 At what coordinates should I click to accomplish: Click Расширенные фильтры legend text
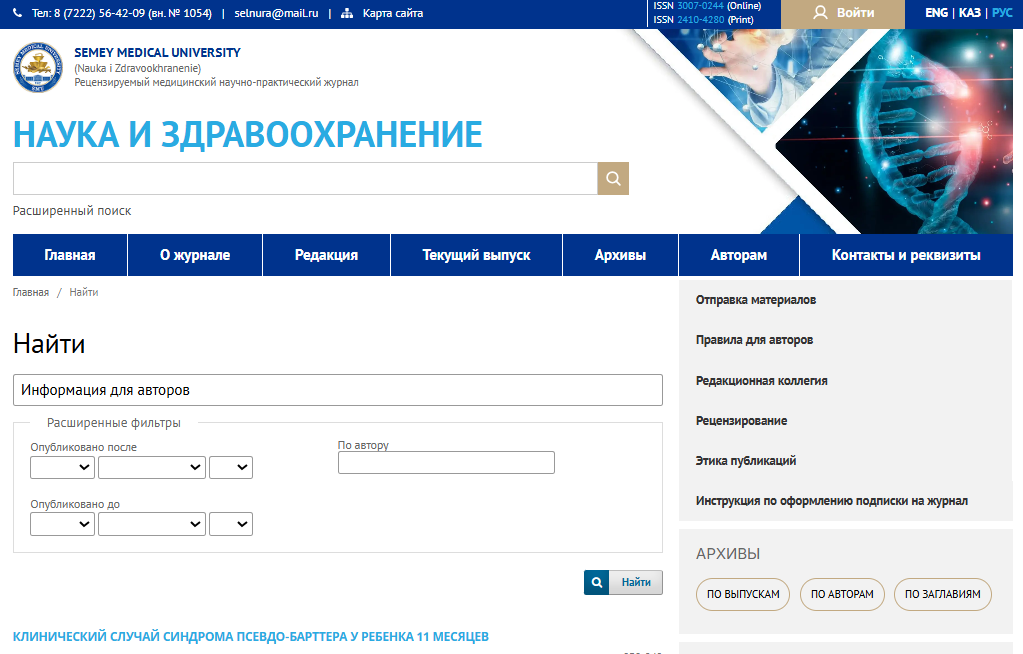114,423
